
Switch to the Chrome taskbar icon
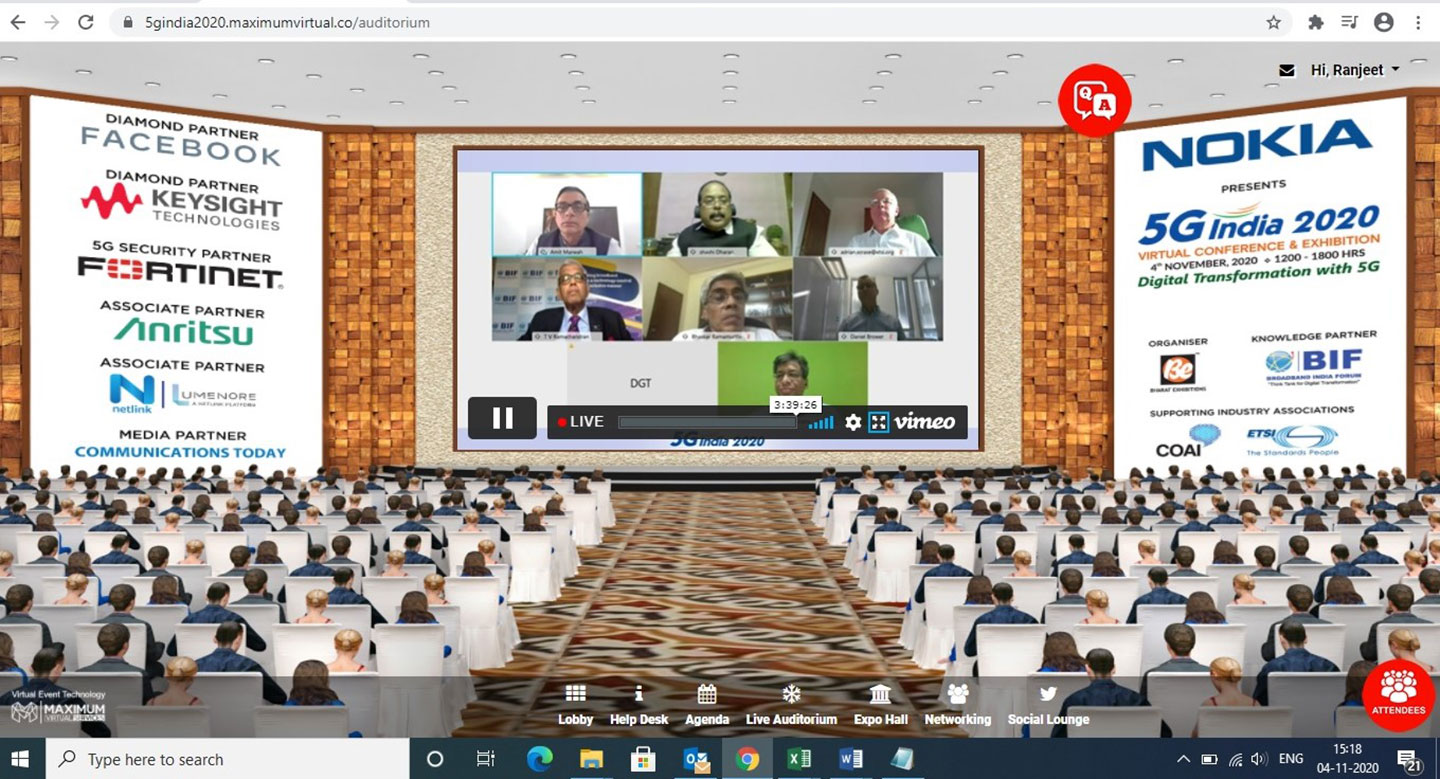pos(747,759)
